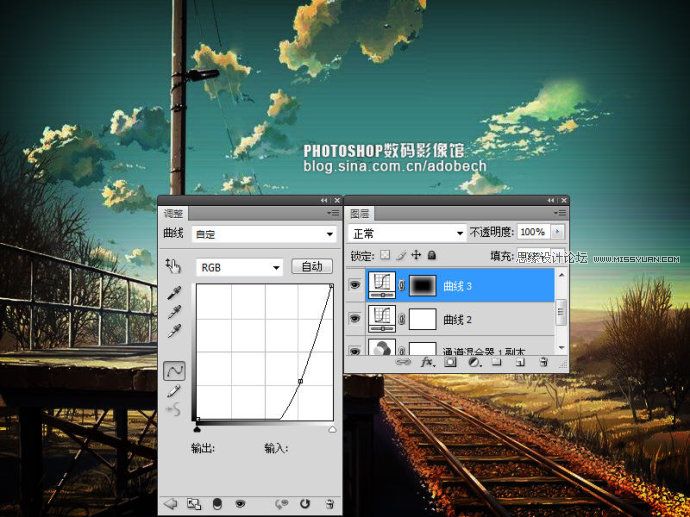
Task: Click the layers list scrollbar thumb
Action: coord(561,312)
